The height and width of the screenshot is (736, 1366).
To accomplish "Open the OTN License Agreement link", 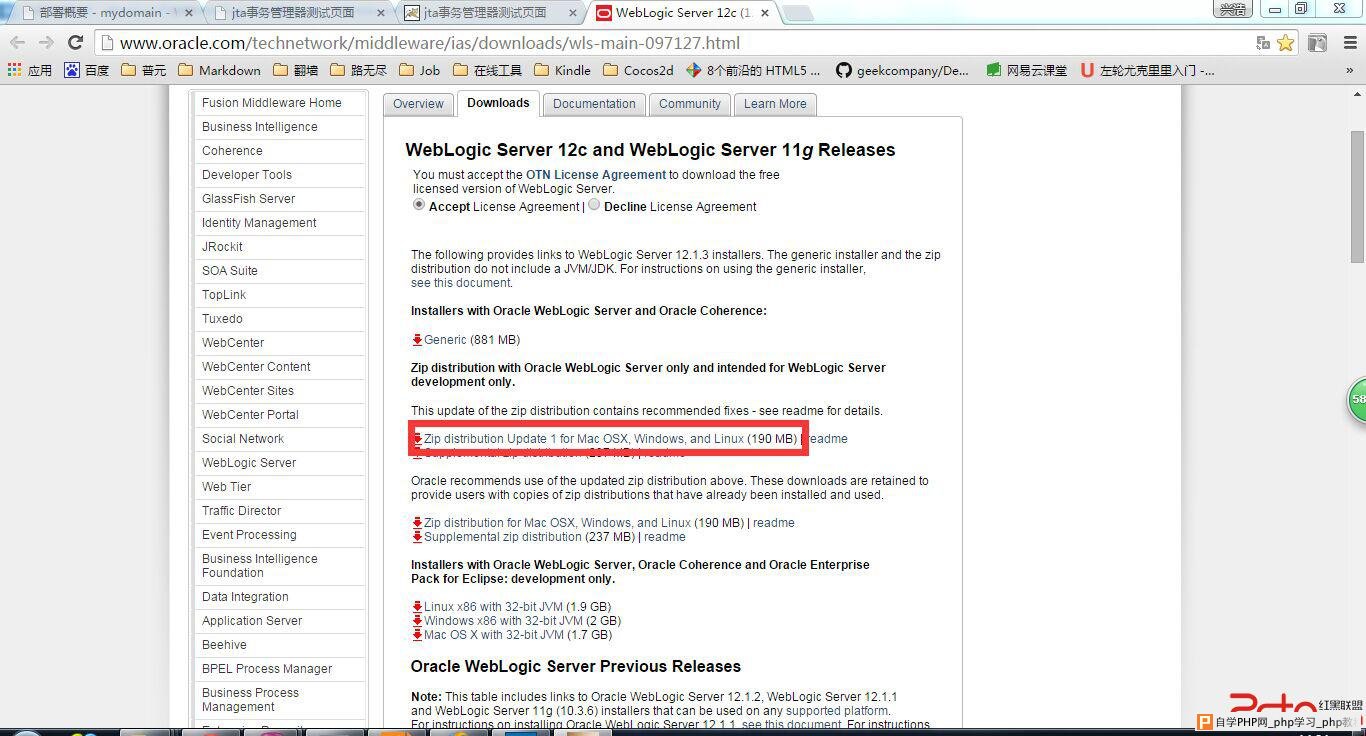I will coord(596,175).
